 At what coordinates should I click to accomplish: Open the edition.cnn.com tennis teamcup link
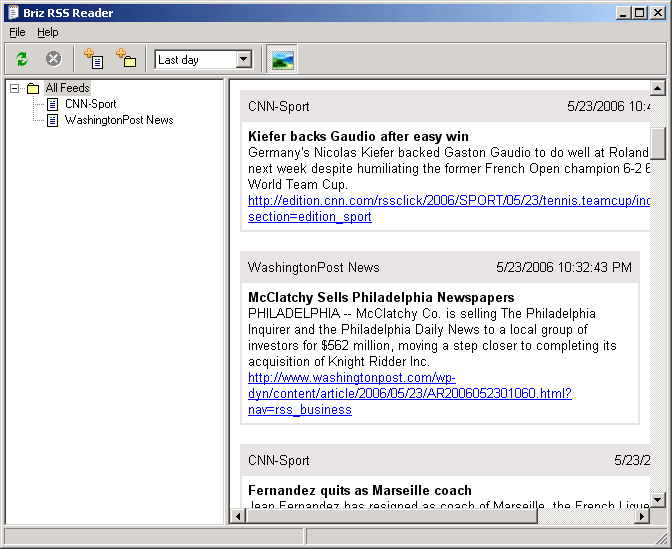449,208
